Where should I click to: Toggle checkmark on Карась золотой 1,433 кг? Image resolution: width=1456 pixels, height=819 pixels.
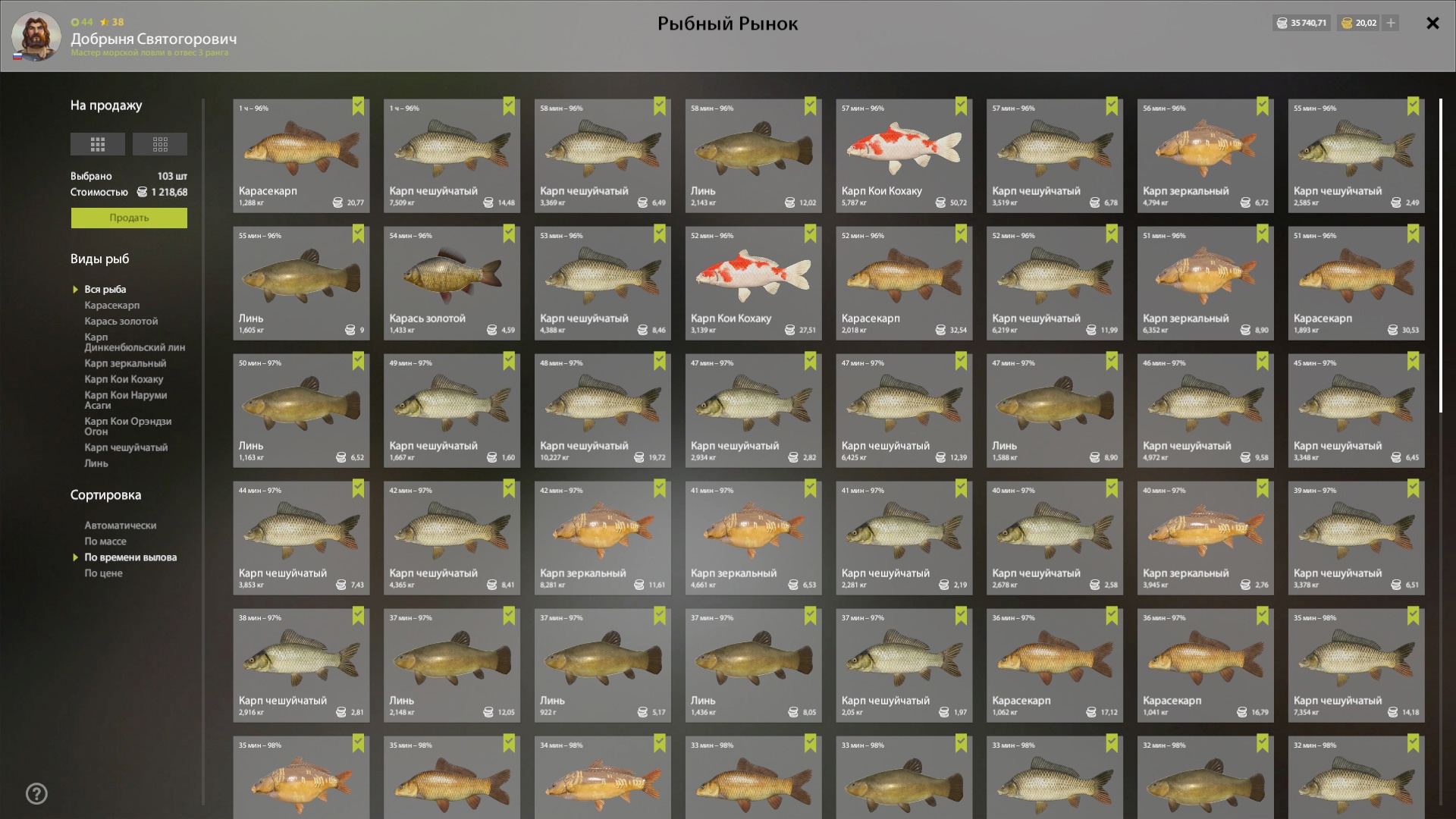coord(509,234)
